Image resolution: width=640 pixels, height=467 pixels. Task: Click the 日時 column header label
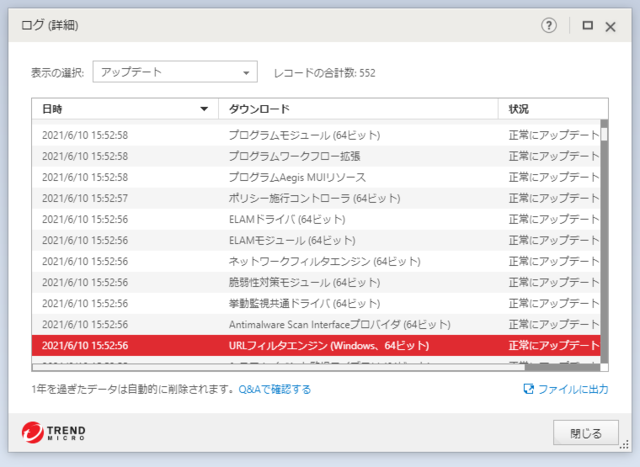pyautogui.click(x=52, y=109)
